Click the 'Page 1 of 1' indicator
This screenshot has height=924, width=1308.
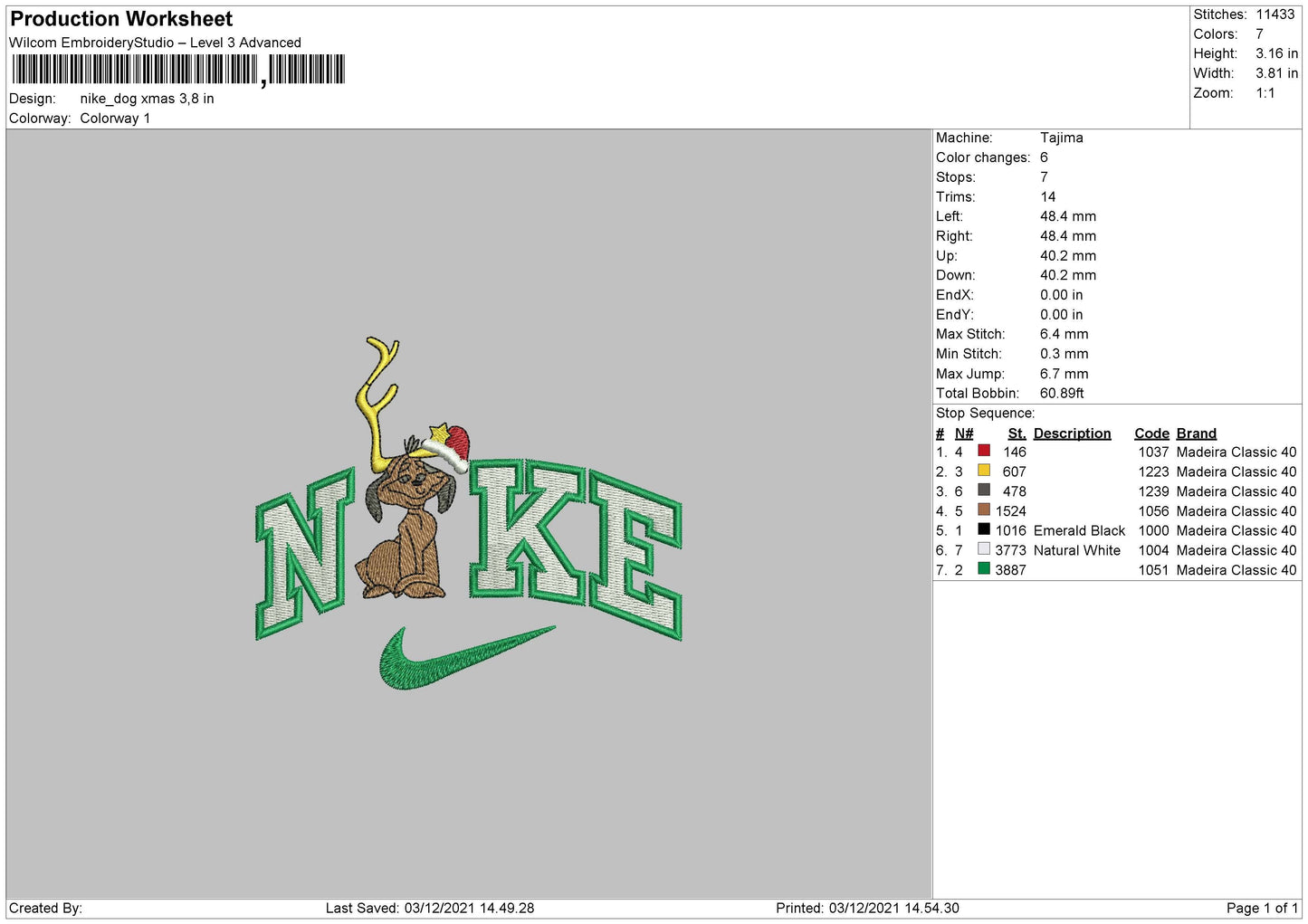(1262, 908)
